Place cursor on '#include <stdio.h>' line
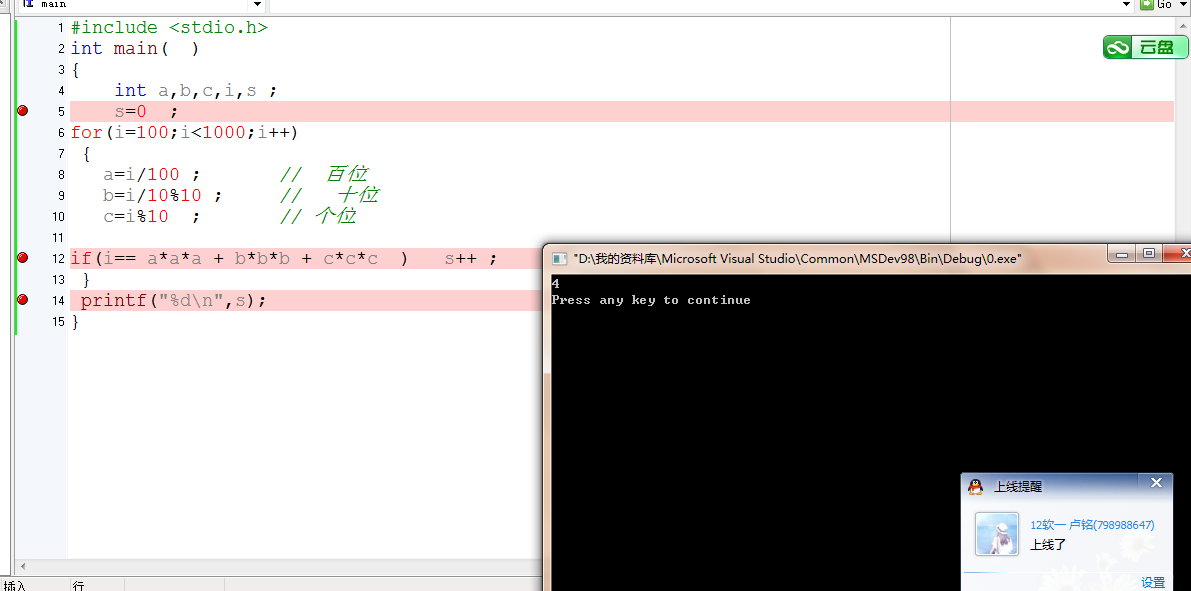The width and height of the screenshot is (1191, 591). pos(169,27)
